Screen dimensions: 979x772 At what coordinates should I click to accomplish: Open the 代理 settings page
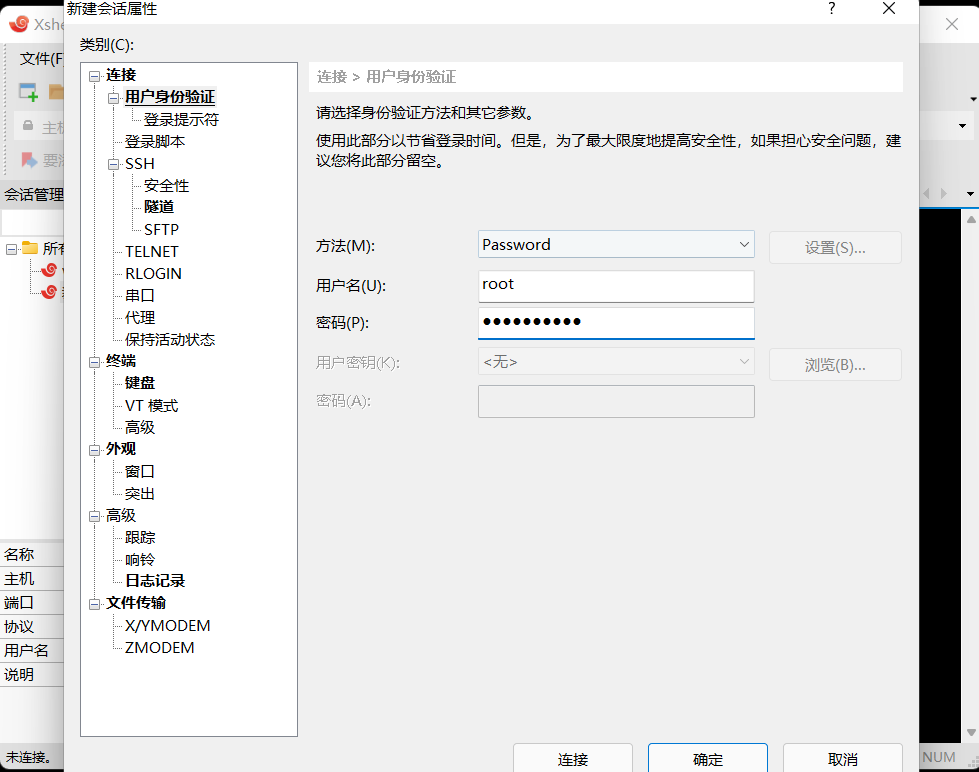[139, 317]
